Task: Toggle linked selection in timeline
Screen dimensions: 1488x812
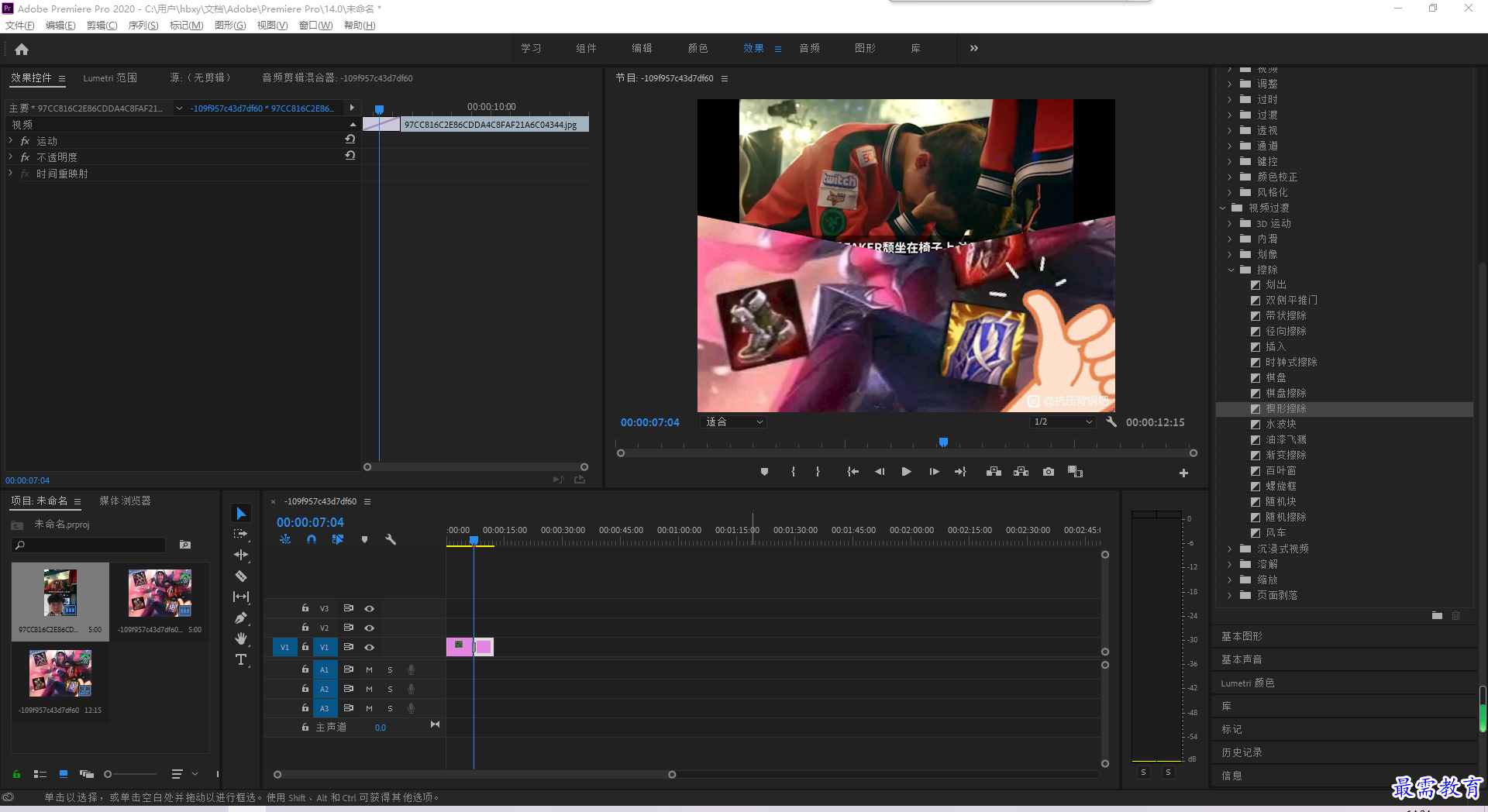Action: (338, 539)
